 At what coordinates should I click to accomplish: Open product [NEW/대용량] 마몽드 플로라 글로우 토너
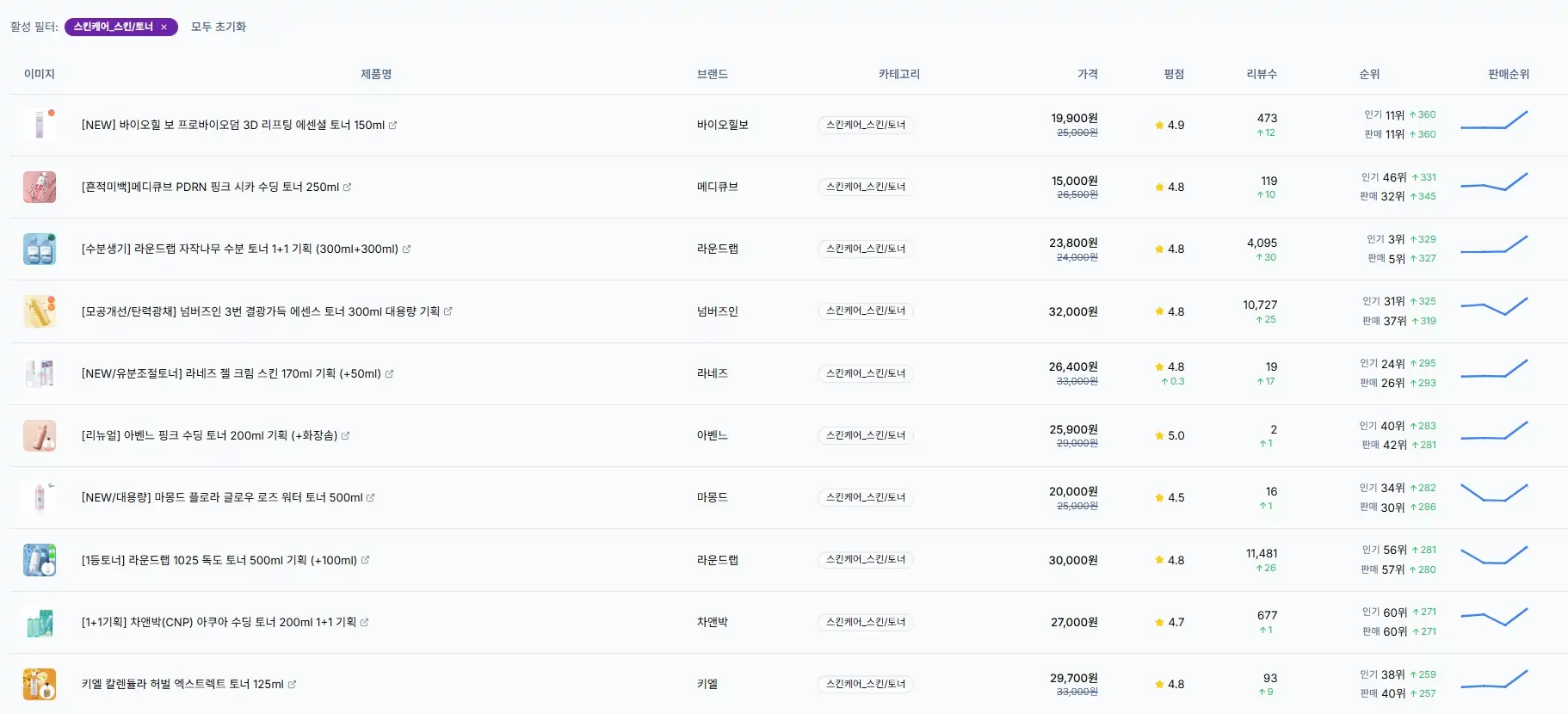(222, 497)
